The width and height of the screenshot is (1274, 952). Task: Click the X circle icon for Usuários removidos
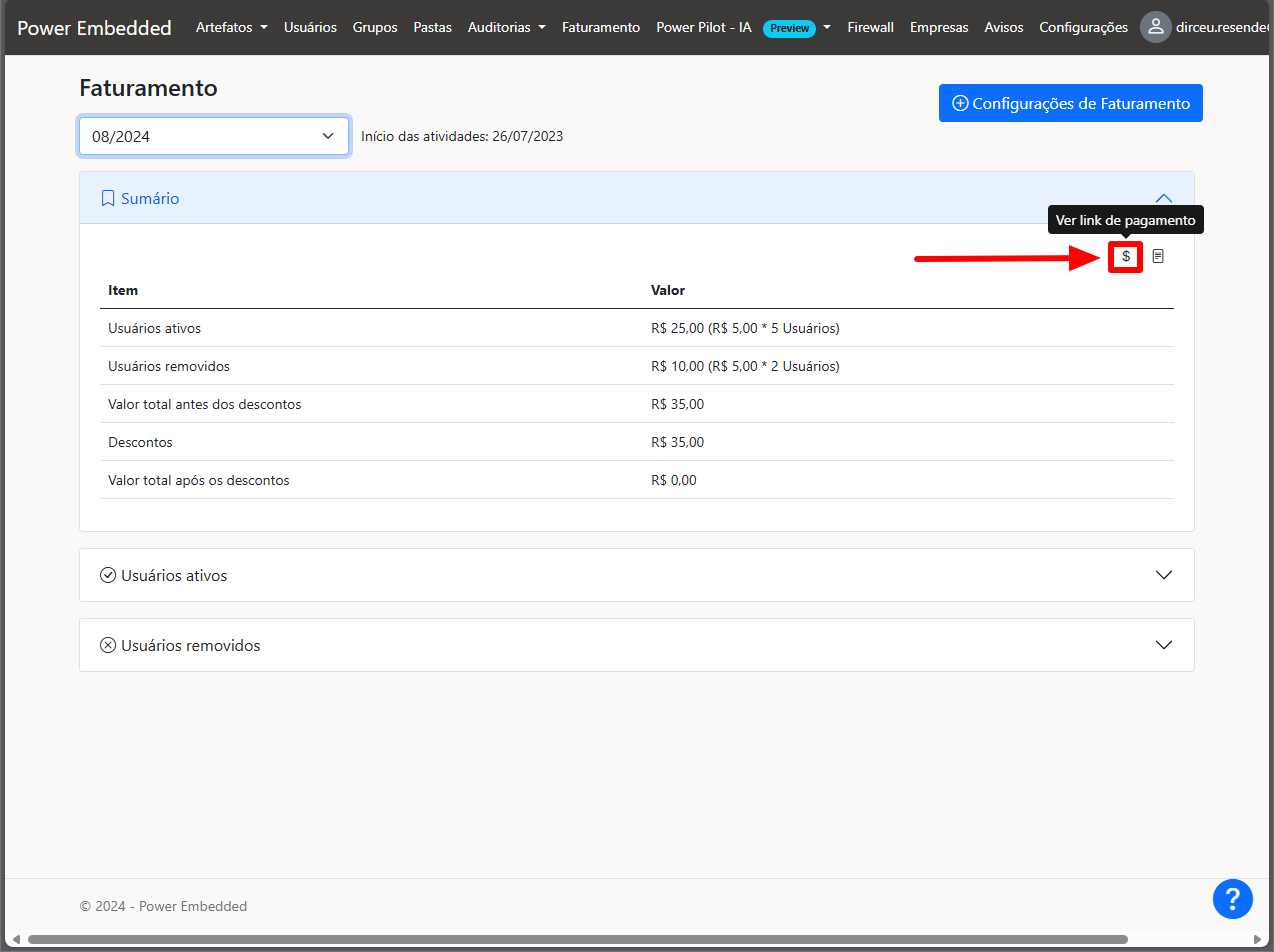coord(108,645)
